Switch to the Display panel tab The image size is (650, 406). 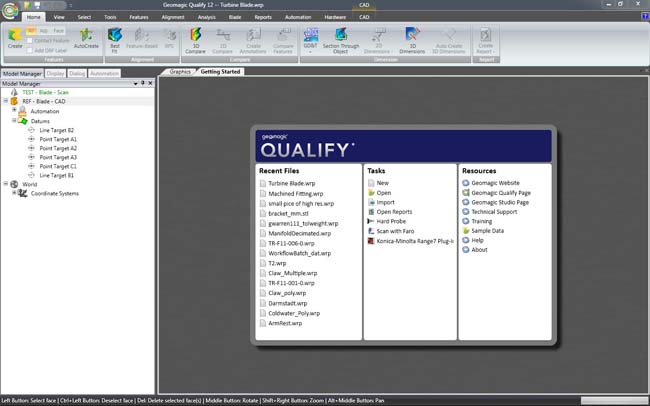(x=55, y=73)
